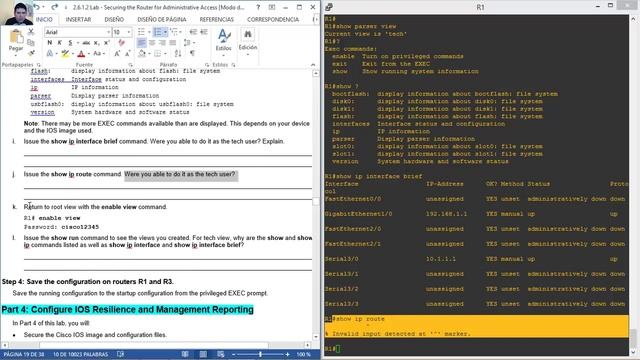640x360 pixels.
Task: Toggle bold (N) formatting
Action: tap(50, 42)
